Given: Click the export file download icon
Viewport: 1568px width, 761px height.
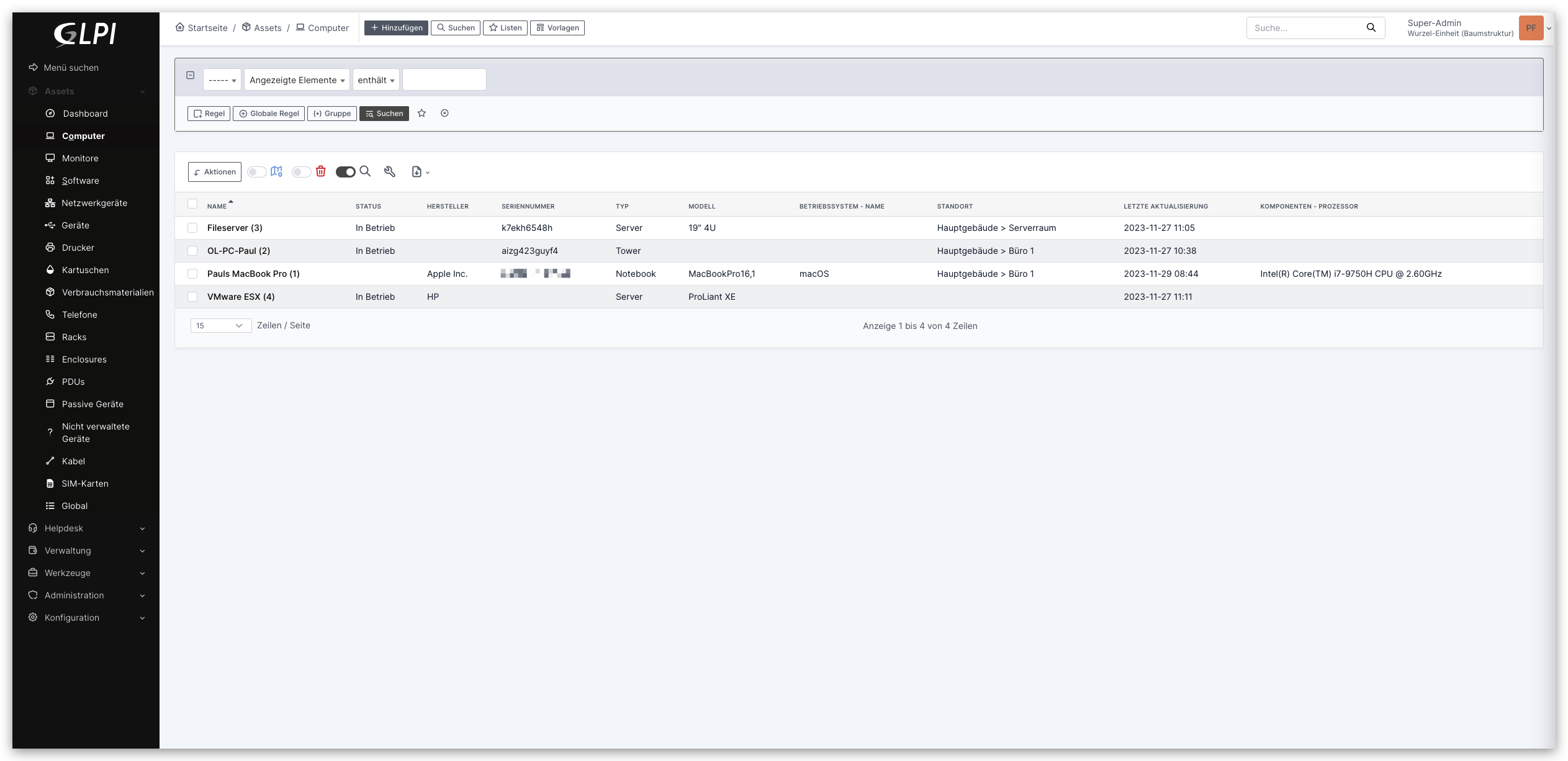Looking at the screenshot, I should tap(417, 172).
